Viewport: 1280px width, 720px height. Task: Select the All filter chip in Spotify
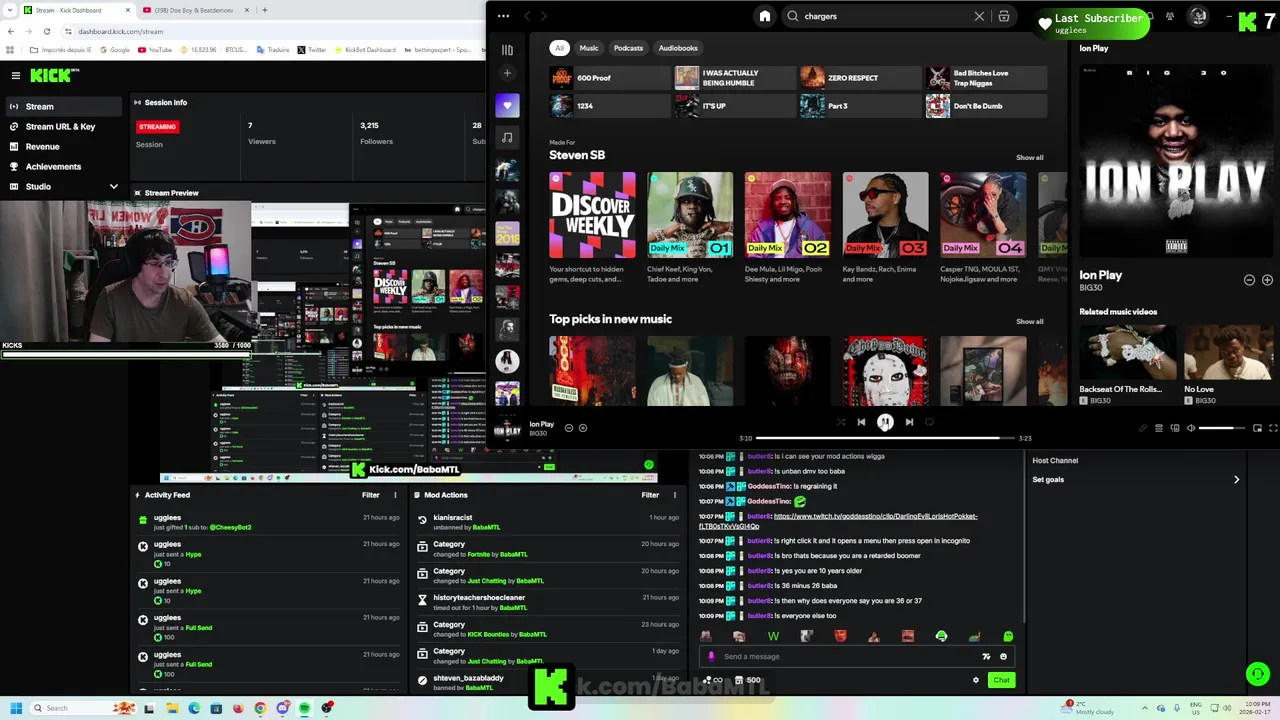tap(560, 48)
